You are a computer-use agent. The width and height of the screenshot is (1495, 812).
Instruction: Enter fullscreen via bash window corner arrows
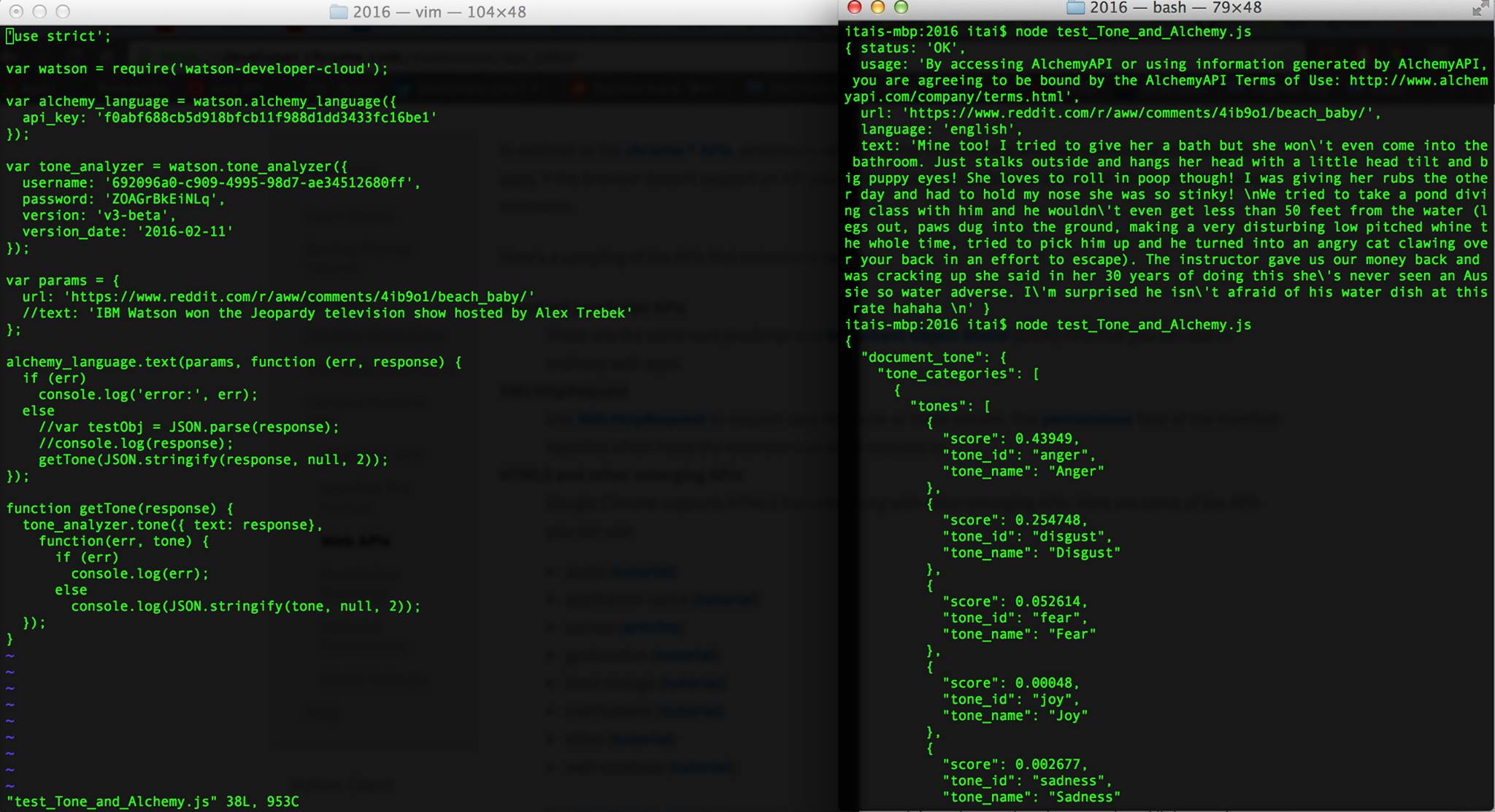1480,8
